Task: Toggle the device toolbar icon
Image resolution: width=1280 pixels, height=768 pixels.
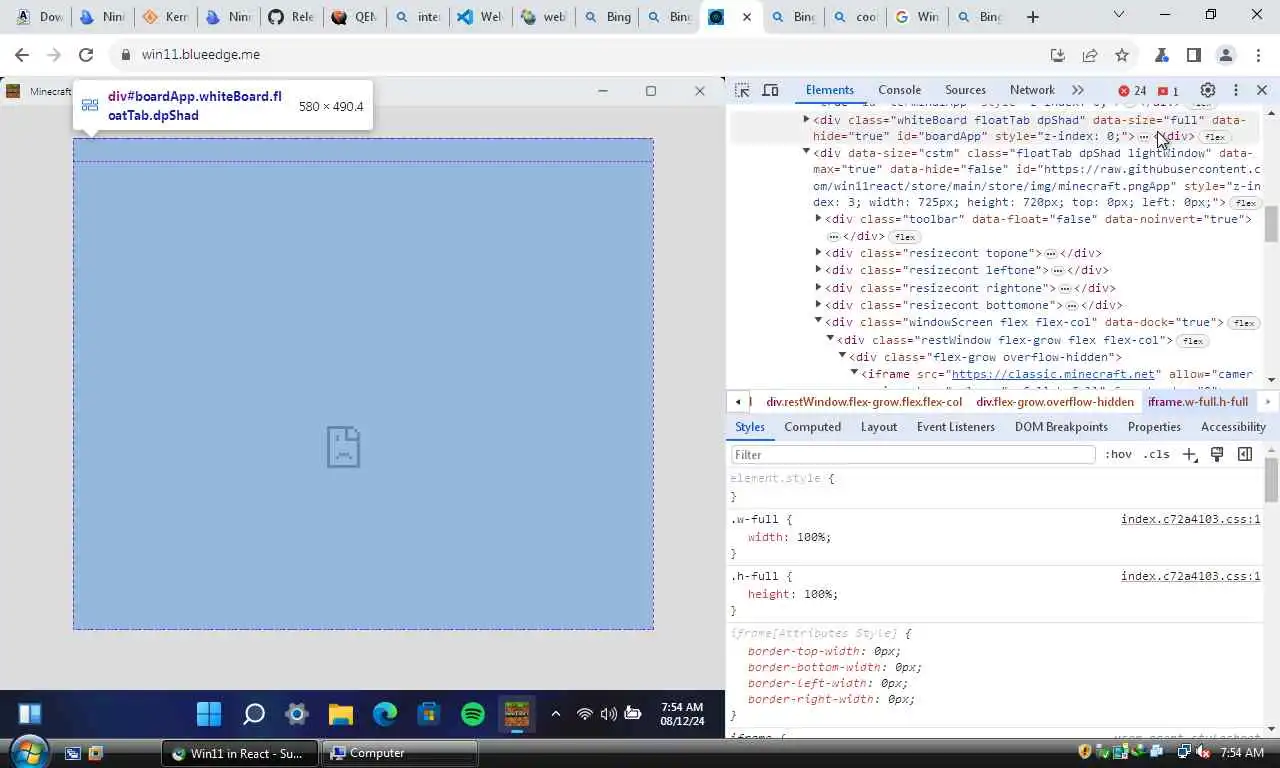Action: pyautogui.click(x=770, y=90)
